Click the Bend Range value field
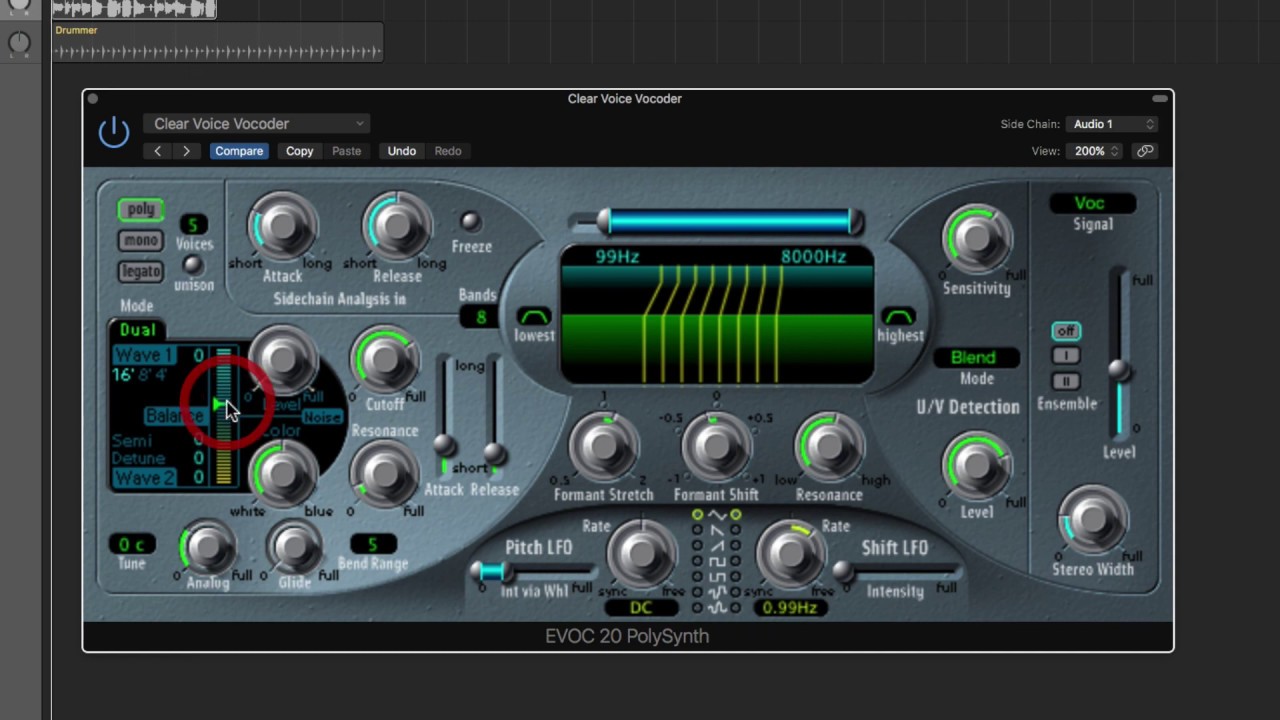This screenshot has height=720, width=1280. (x=373, y=544)
